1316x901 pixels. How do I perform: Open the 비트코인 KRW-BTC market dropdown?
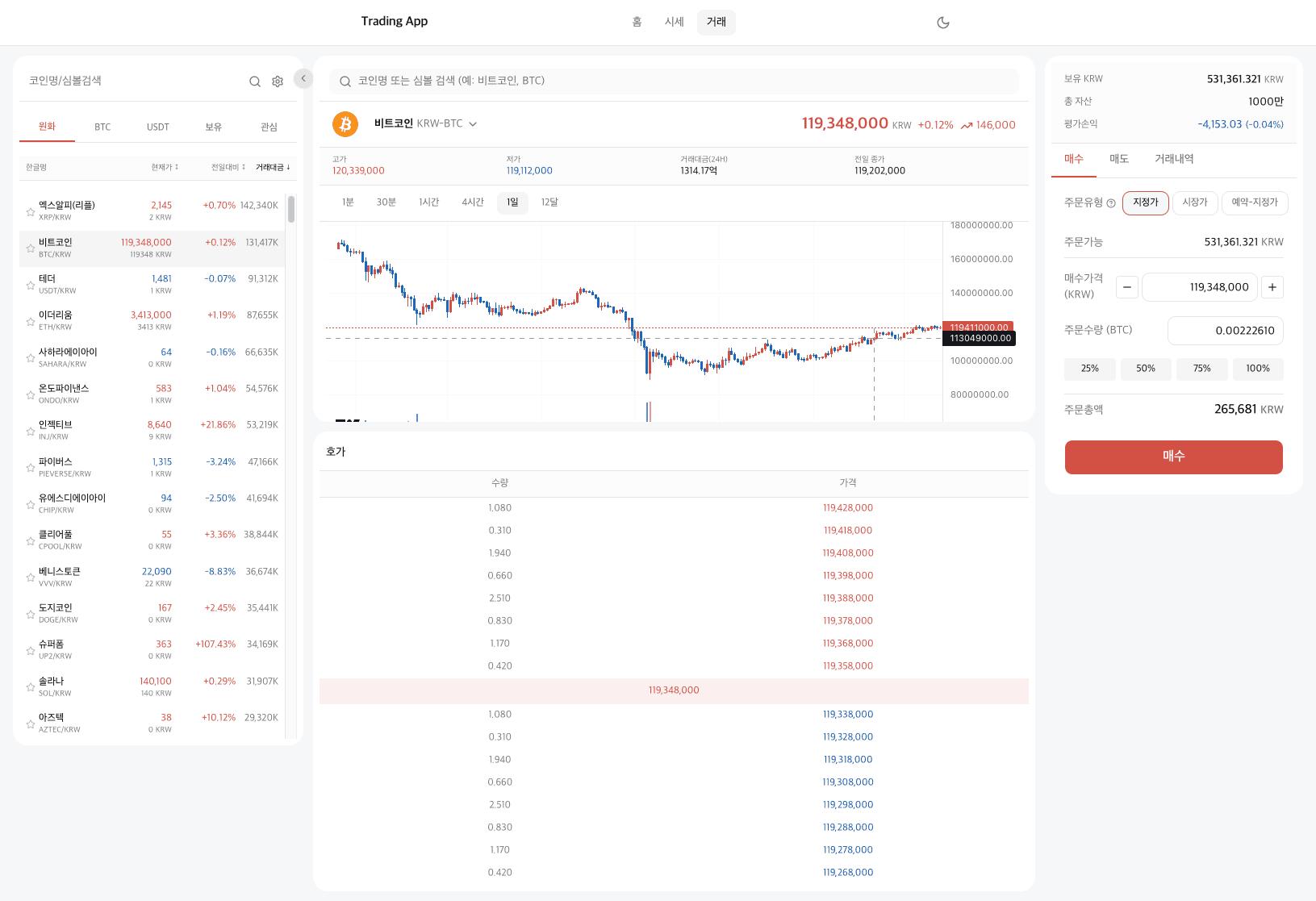[426, 124]
